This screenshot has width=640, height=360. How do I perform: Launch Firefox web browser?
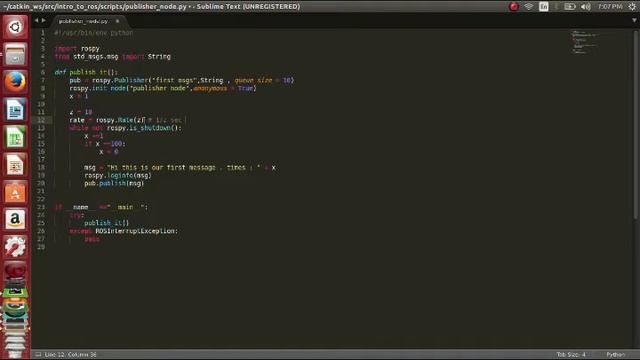click(15, 82)
